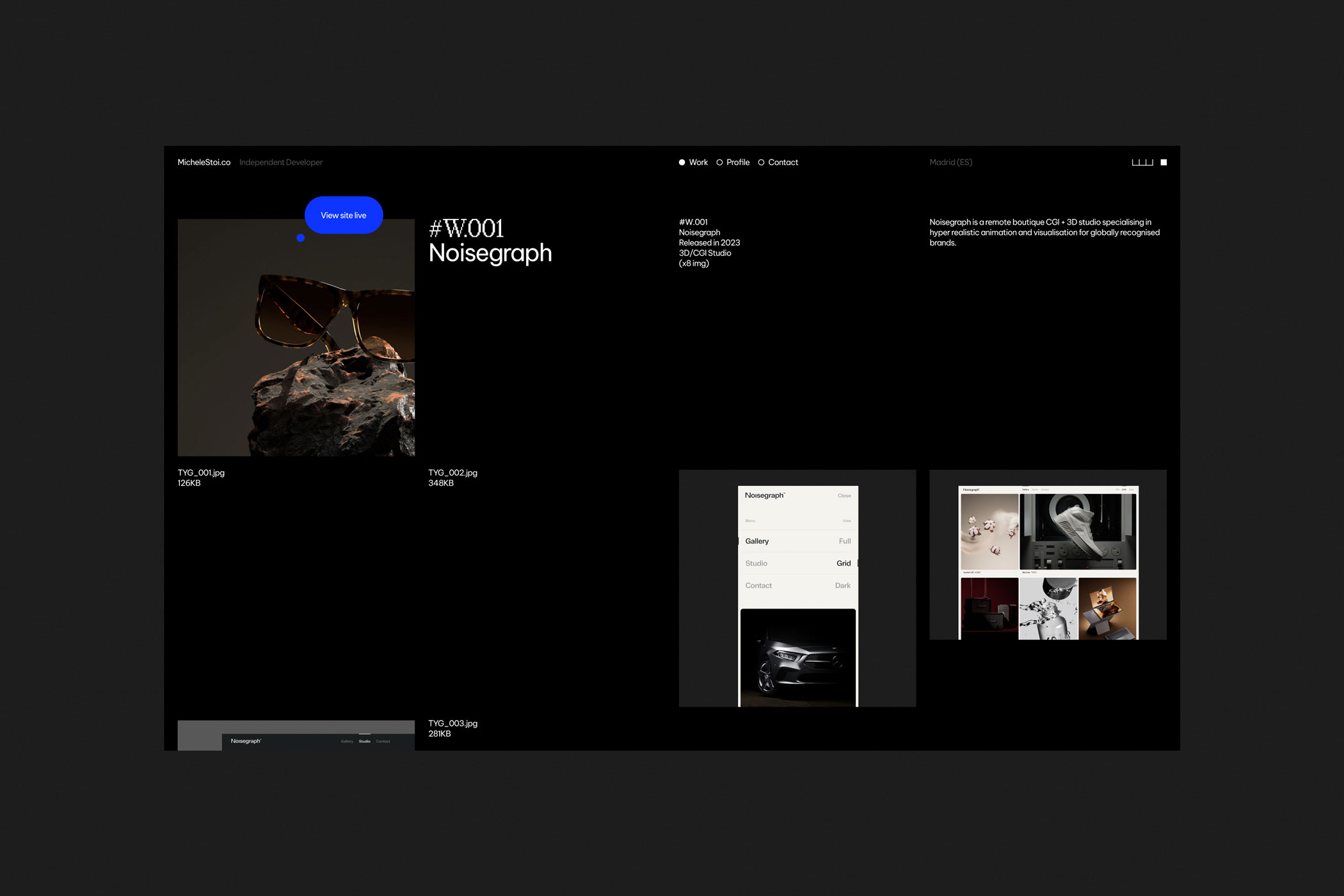
Task: Click the grid columns layout icon
Action: coord(1142,163)
